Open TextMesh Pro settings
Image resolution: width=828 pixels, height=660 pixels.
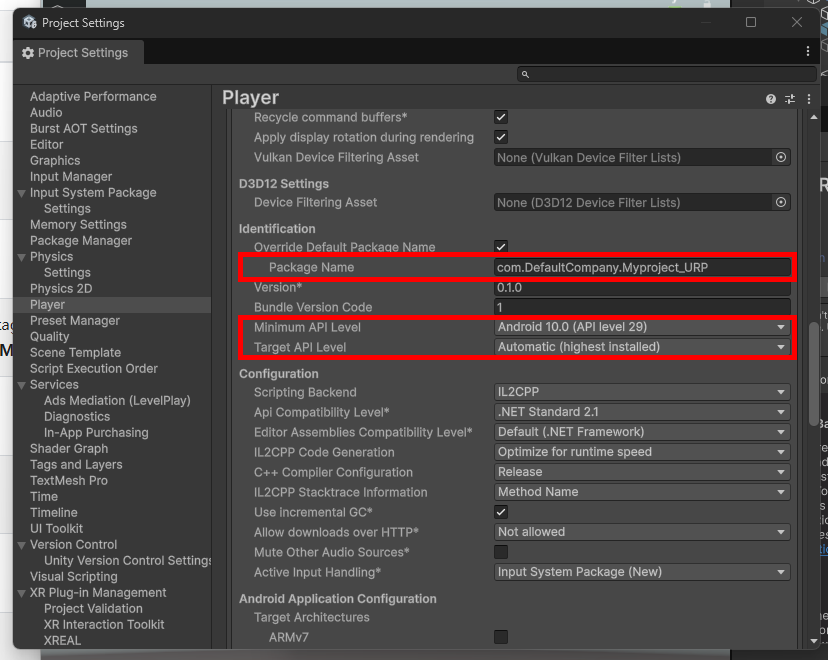click(69, 480)
